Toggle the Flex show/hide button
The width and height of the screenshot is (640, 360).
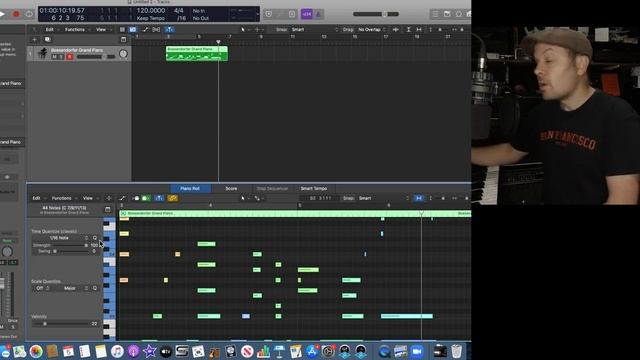[x=156, y=29]
